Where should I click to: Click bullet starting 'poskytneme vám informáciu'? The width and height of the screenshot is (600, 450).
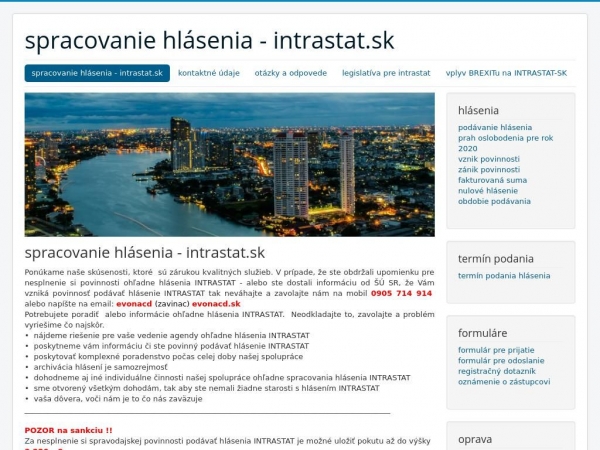tap(171, 346)
